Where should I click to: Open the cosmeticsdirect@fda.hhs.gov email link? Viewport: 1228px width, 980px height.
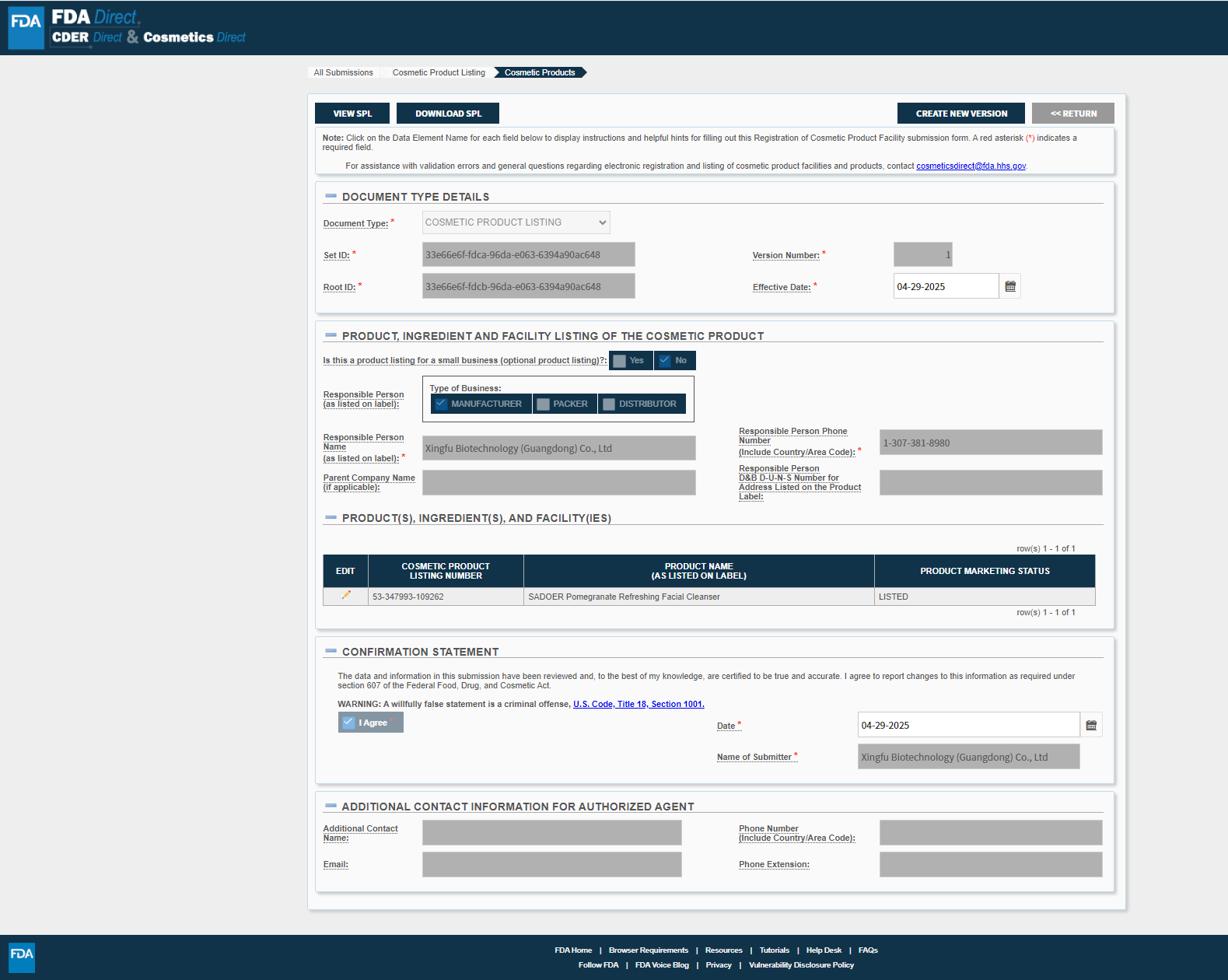[971, 166]
